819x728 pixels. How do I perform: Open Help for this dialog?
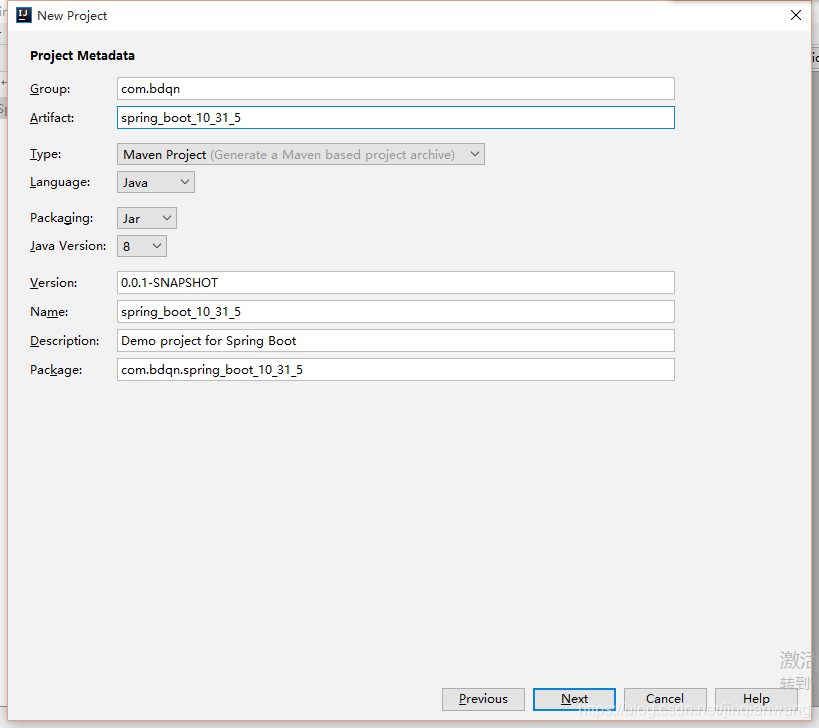coord(756,699)
